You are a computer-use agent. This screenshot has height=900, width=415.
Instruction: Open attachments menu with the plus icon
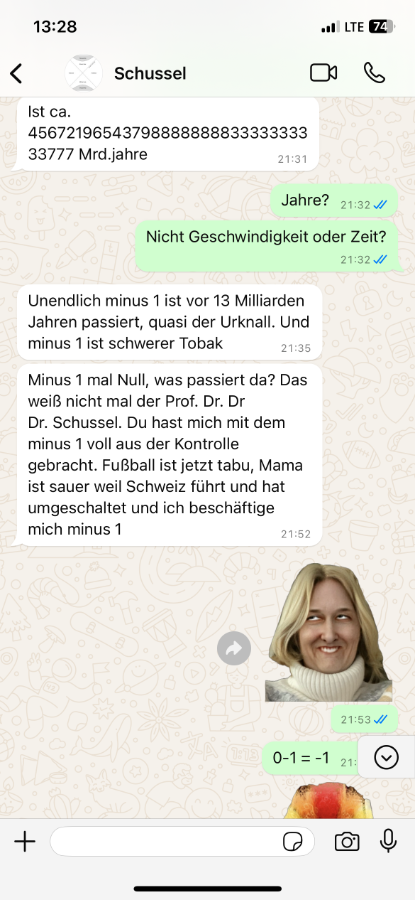25,842
